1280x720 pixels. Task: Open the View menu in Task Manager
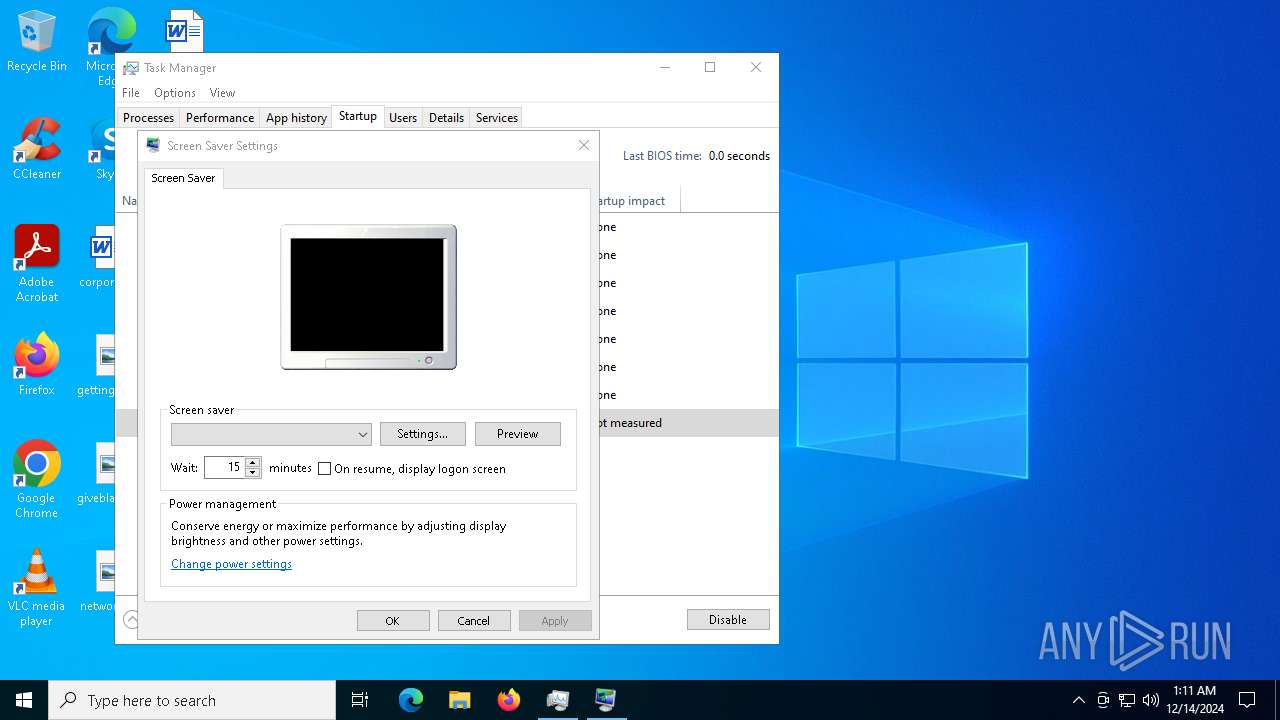(222, 93)
